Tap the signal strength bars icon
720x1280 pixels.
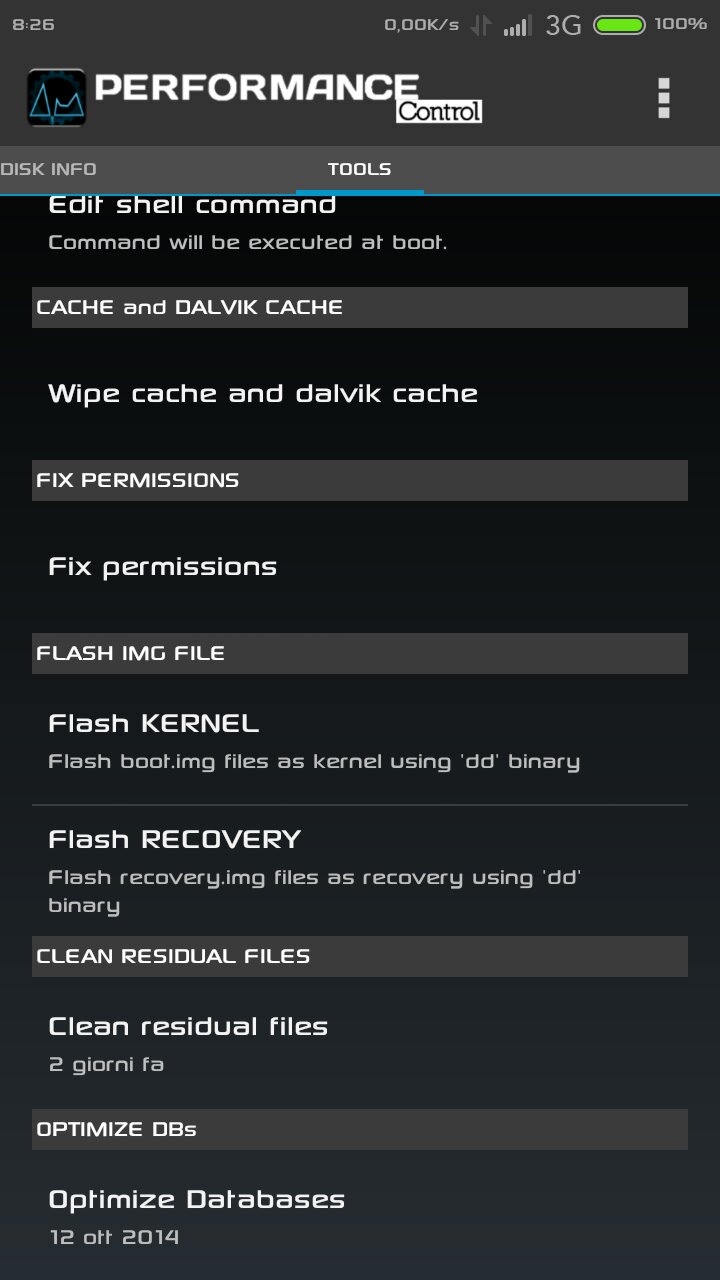click(517, 25)
